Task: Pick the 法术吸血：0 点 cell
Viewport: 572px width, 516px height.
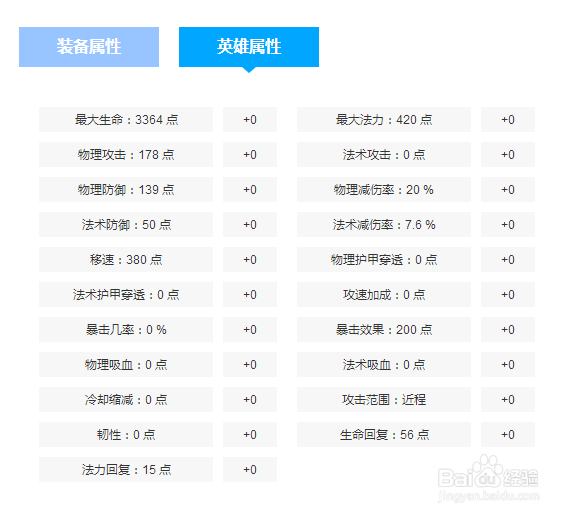Action: (x=384, y=365)
